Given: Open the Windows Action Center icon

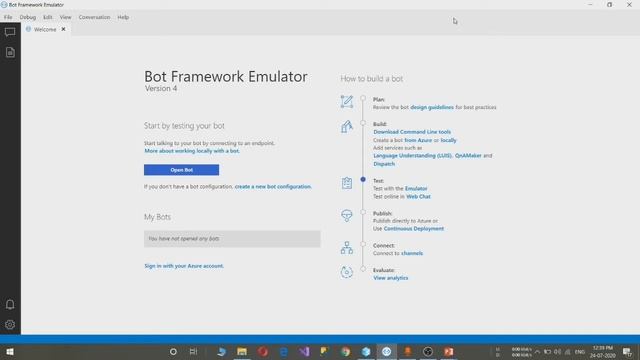Looking at the screenshot, I should [627, 351].
